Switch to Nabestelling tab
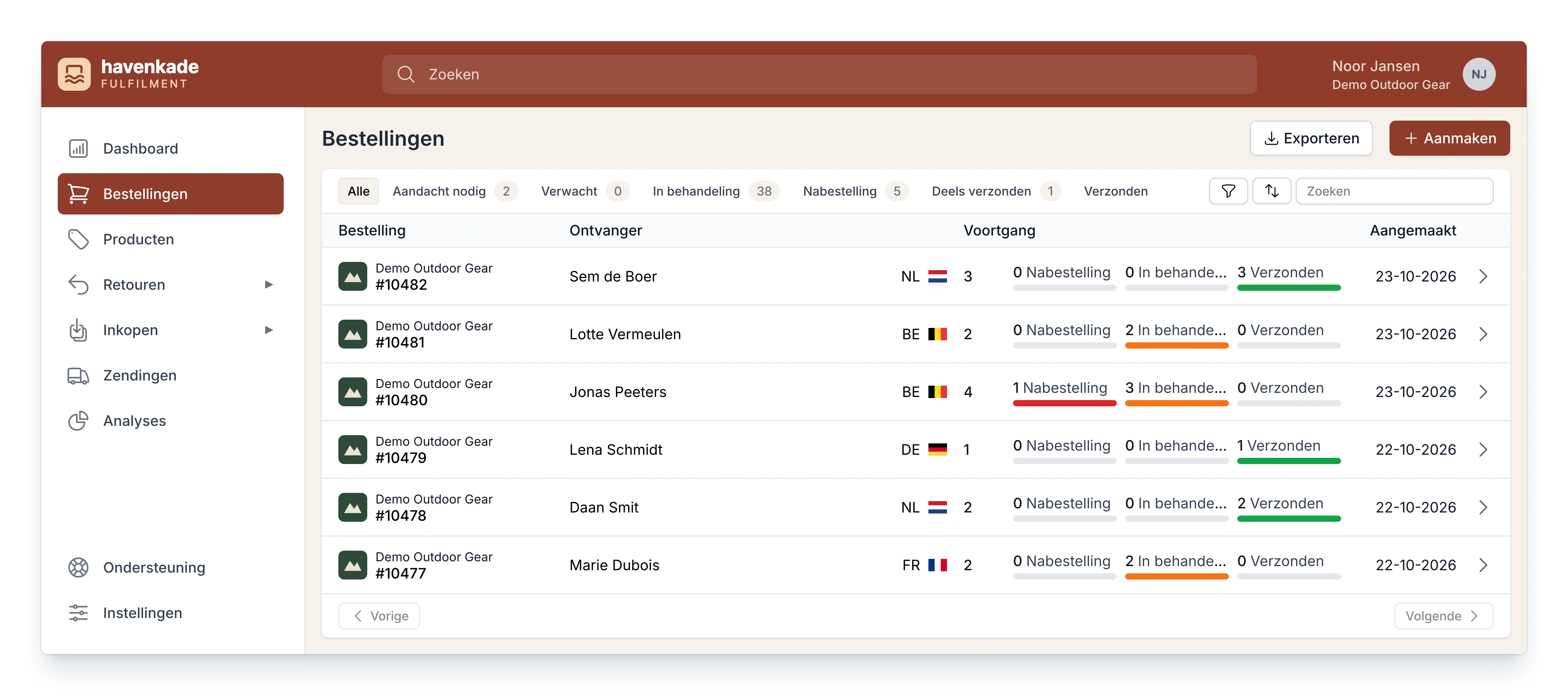This screenshot has height=695, width=1568. [x=855, y=191]
